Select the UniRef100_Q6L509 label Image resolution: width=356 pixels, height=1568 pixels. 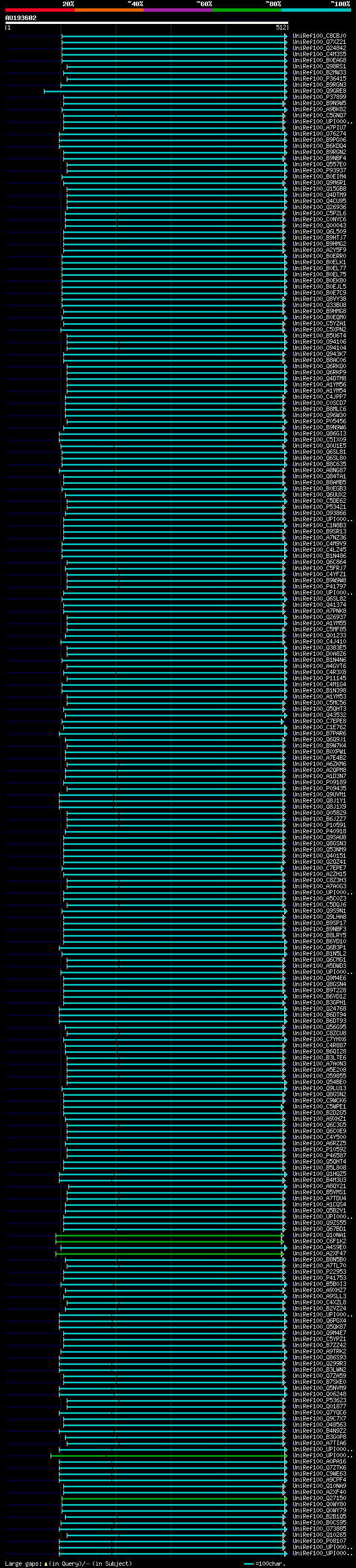tap(319, 231)
